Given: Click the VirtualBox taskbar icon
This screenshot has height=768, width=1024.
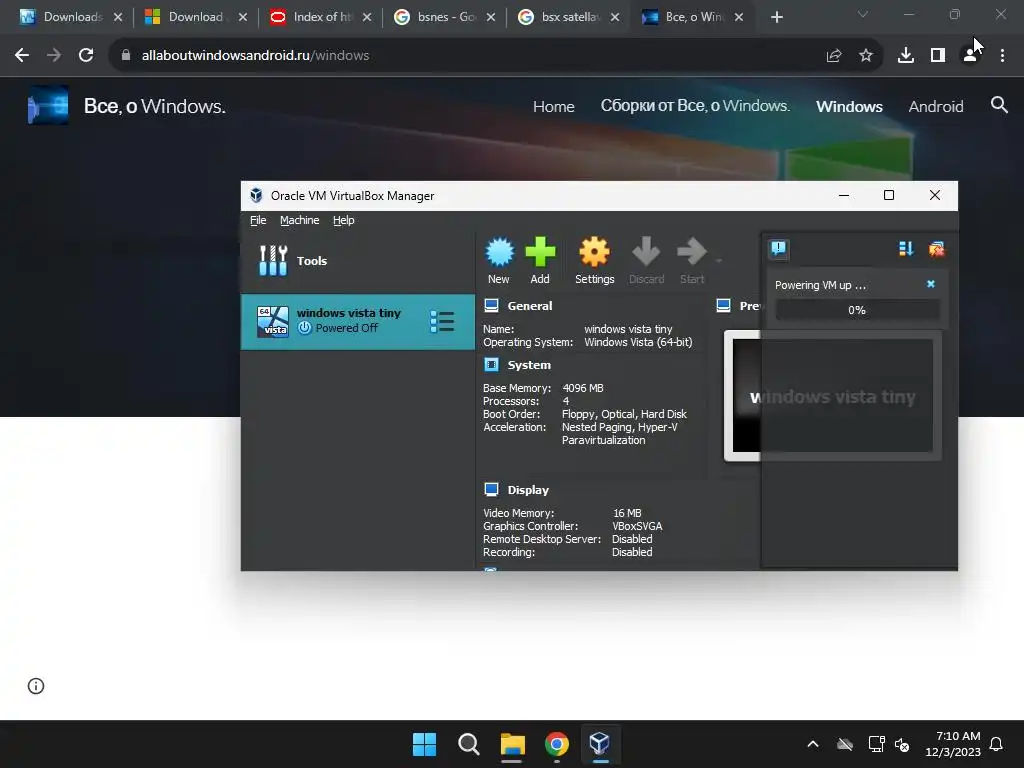Looking at the screenshot, I should click(600, 744).
